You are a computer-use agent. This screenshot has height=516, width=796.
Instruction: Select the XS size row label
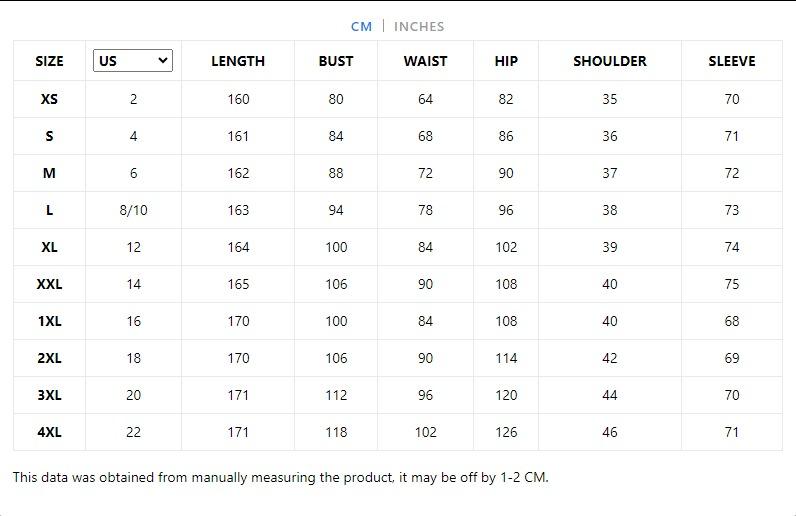[49, 99]
